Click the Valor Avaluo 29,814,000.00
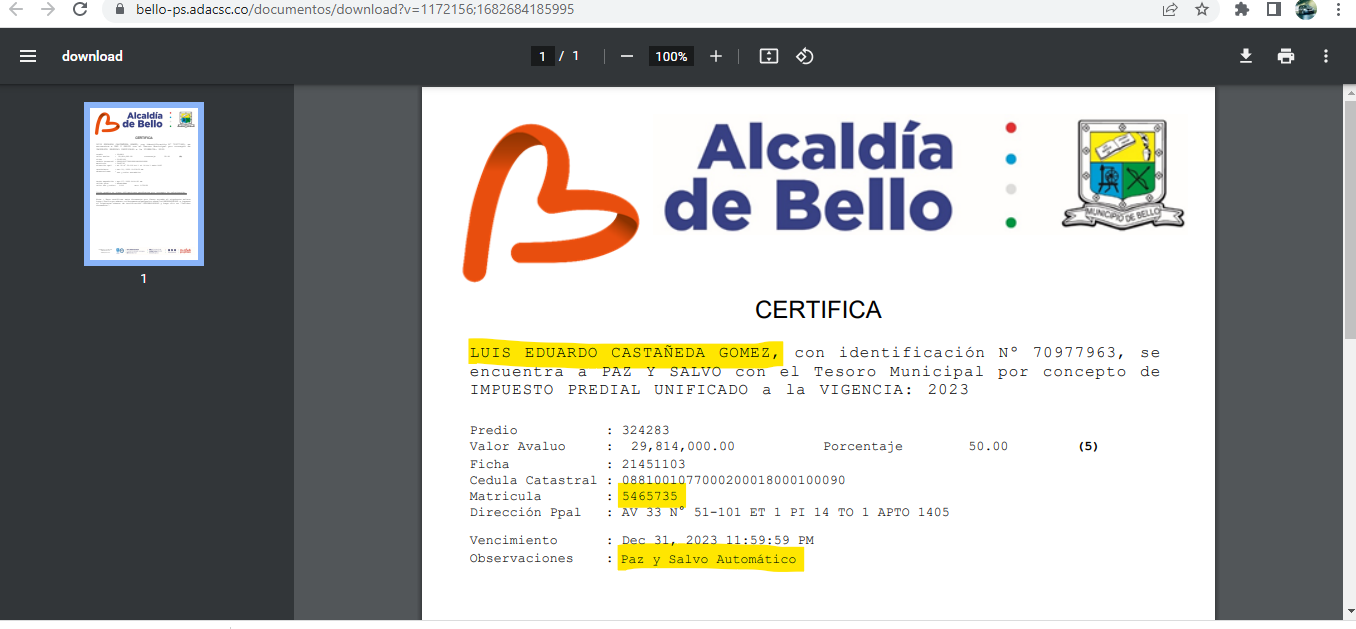The height and width of the screenshot is (629, 1356). (x=683, y=446)
